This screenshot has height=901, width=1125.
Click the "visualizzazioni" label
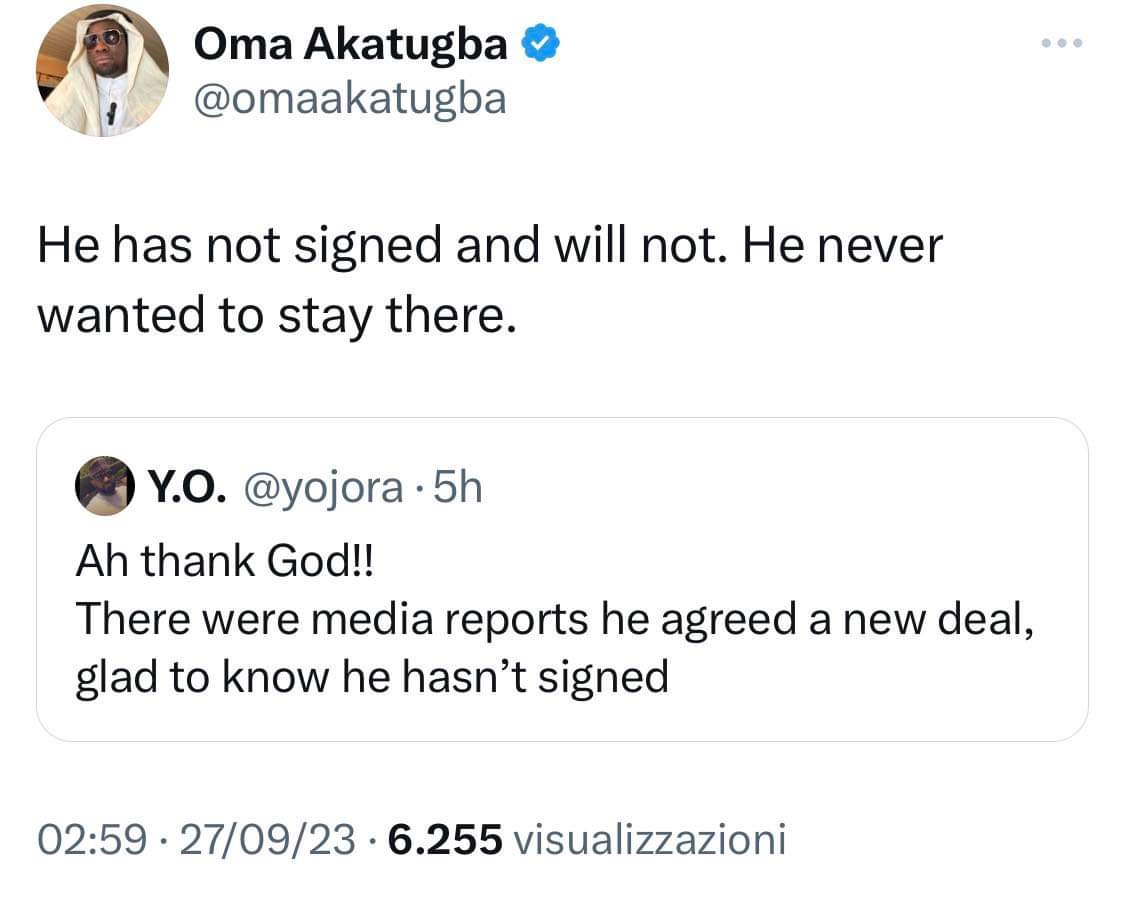[648, 839]
